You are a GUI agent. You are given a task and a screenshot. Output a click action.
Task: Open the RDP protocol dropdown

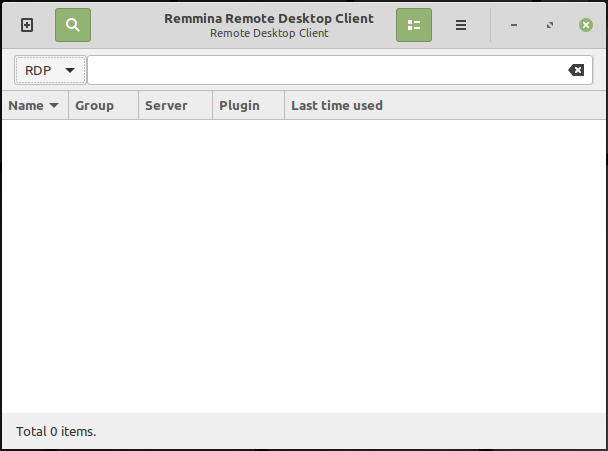50,70
